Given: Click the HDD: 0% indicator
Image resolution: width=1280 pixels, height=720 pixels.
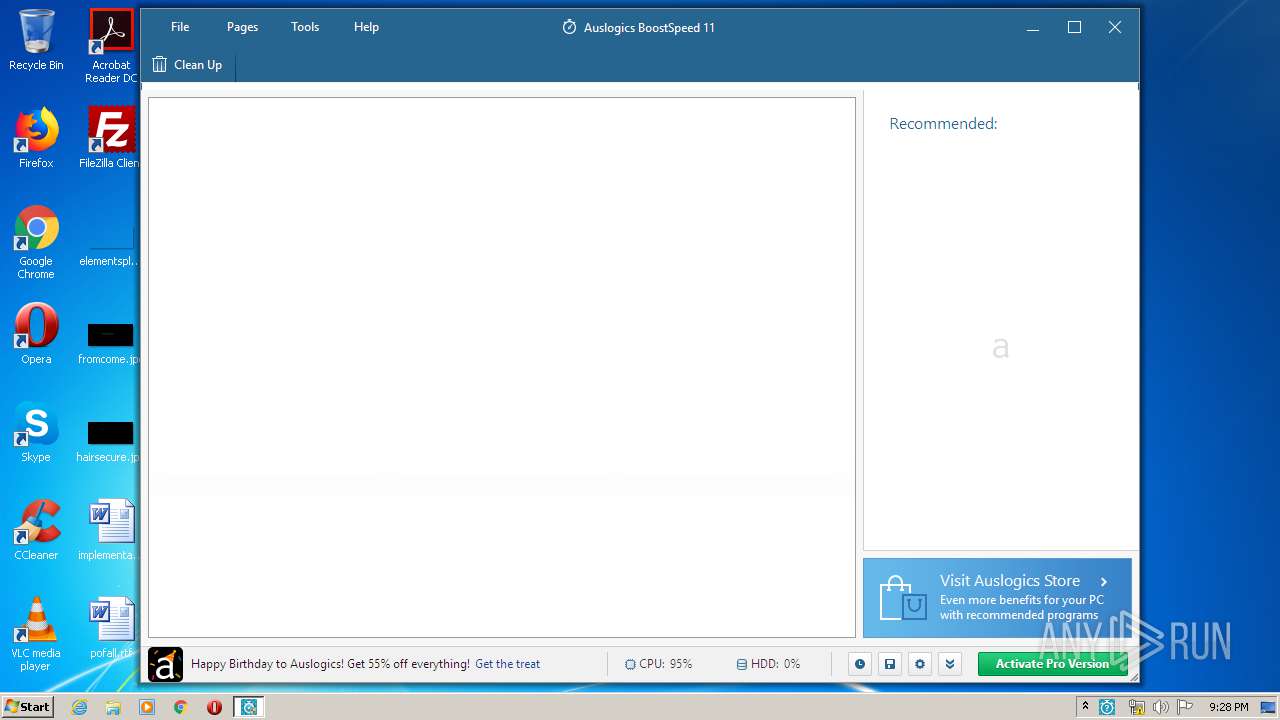Looking at the screenshot, I should point(768,664).
